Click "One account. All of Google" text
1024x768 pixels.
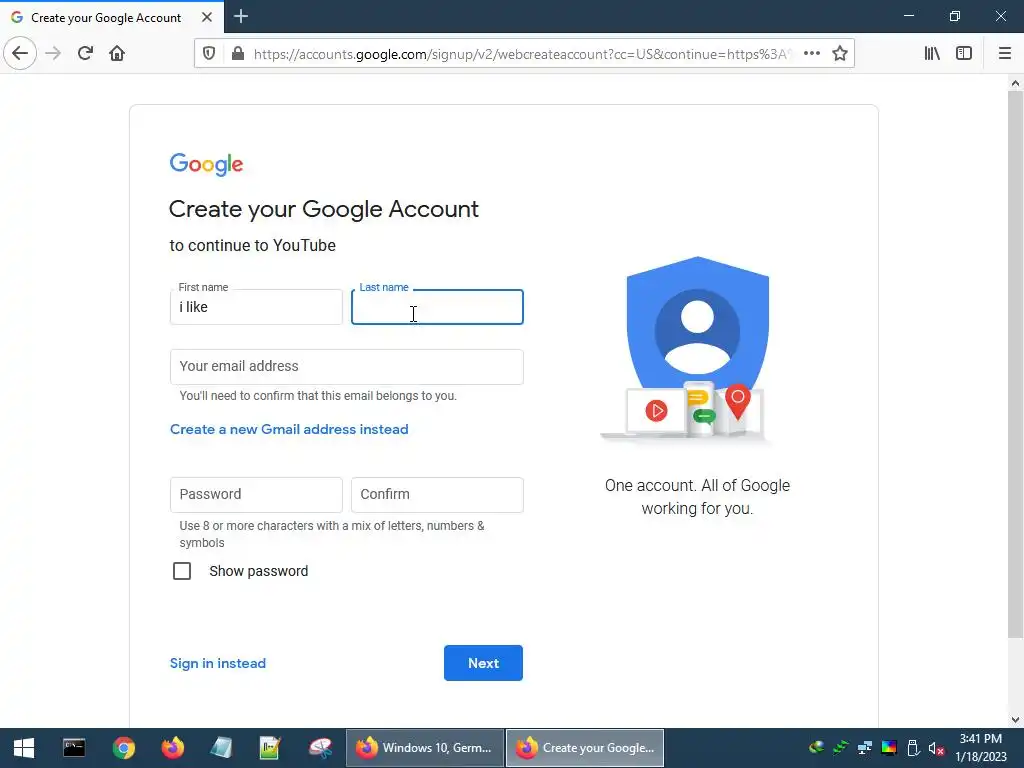pos(697,485)
